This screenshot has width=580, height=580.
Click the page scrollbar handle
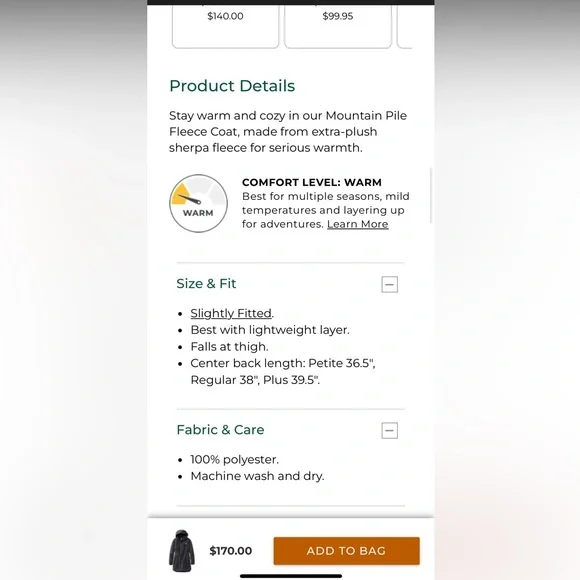[x=431, y=195]
